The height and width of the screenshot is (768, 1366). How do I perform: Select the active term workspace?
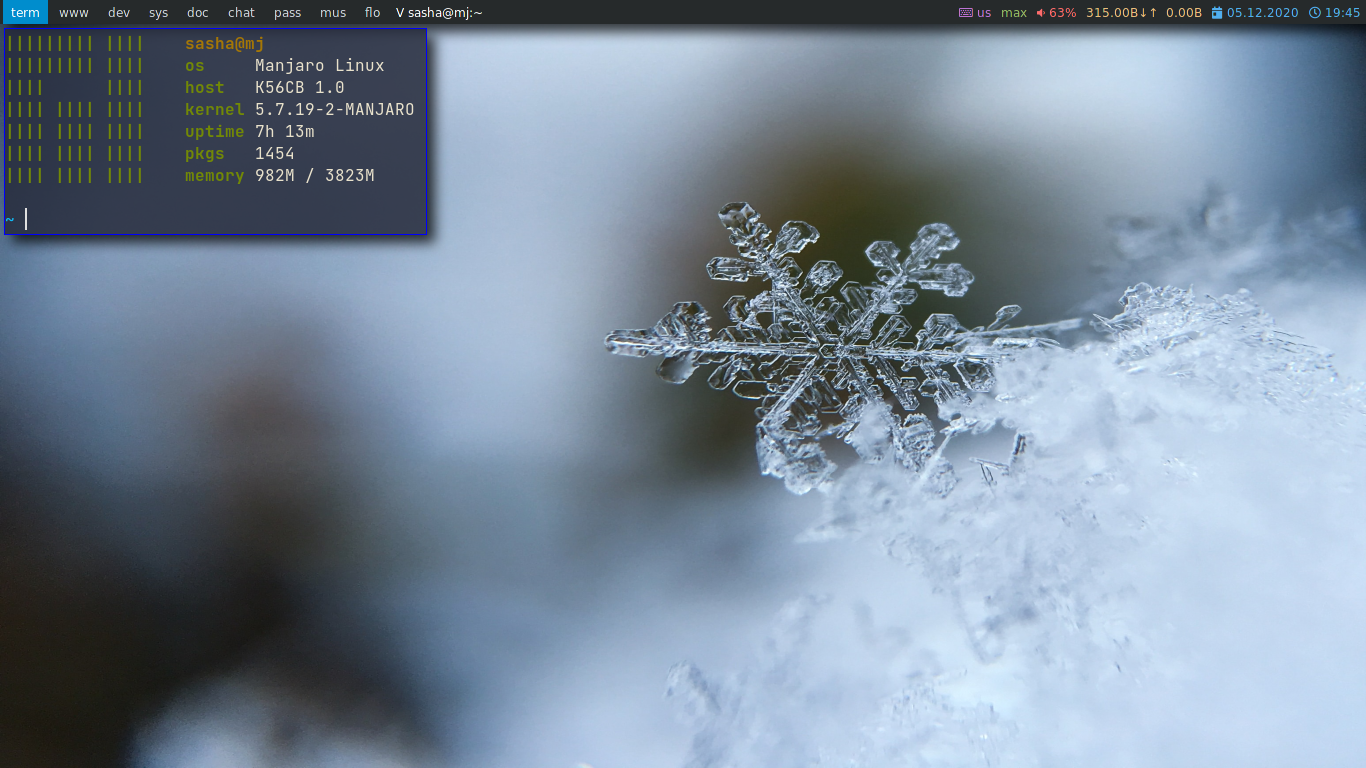24,12
